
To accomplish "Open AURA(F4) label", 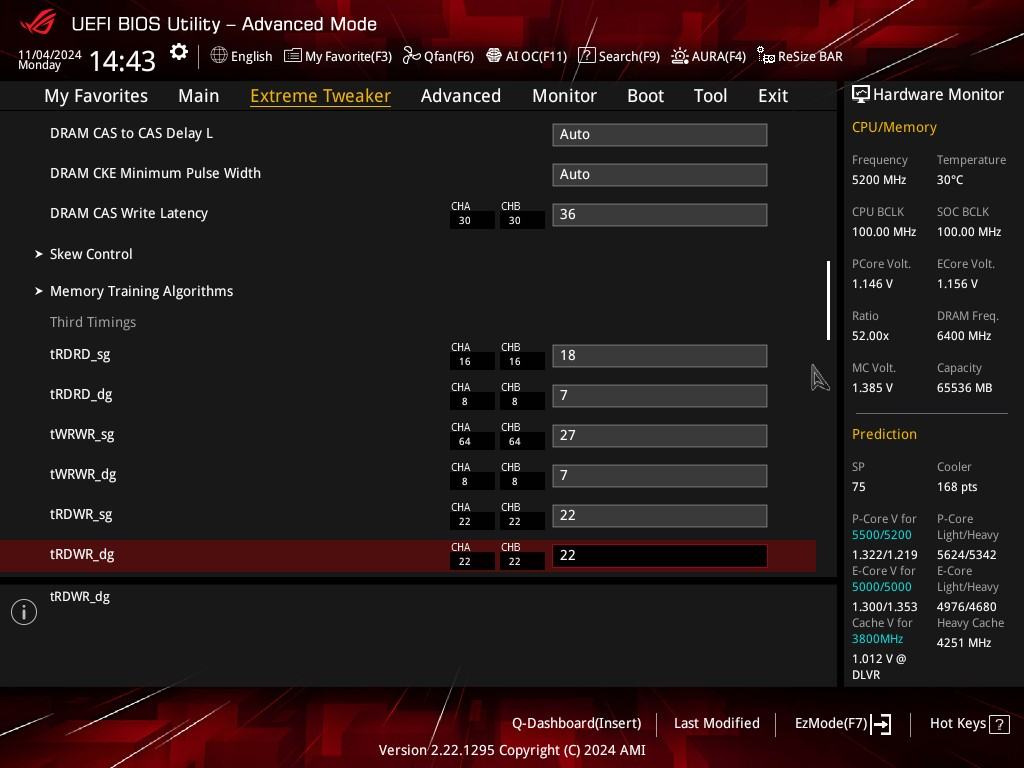I will (x=718, y=56).
